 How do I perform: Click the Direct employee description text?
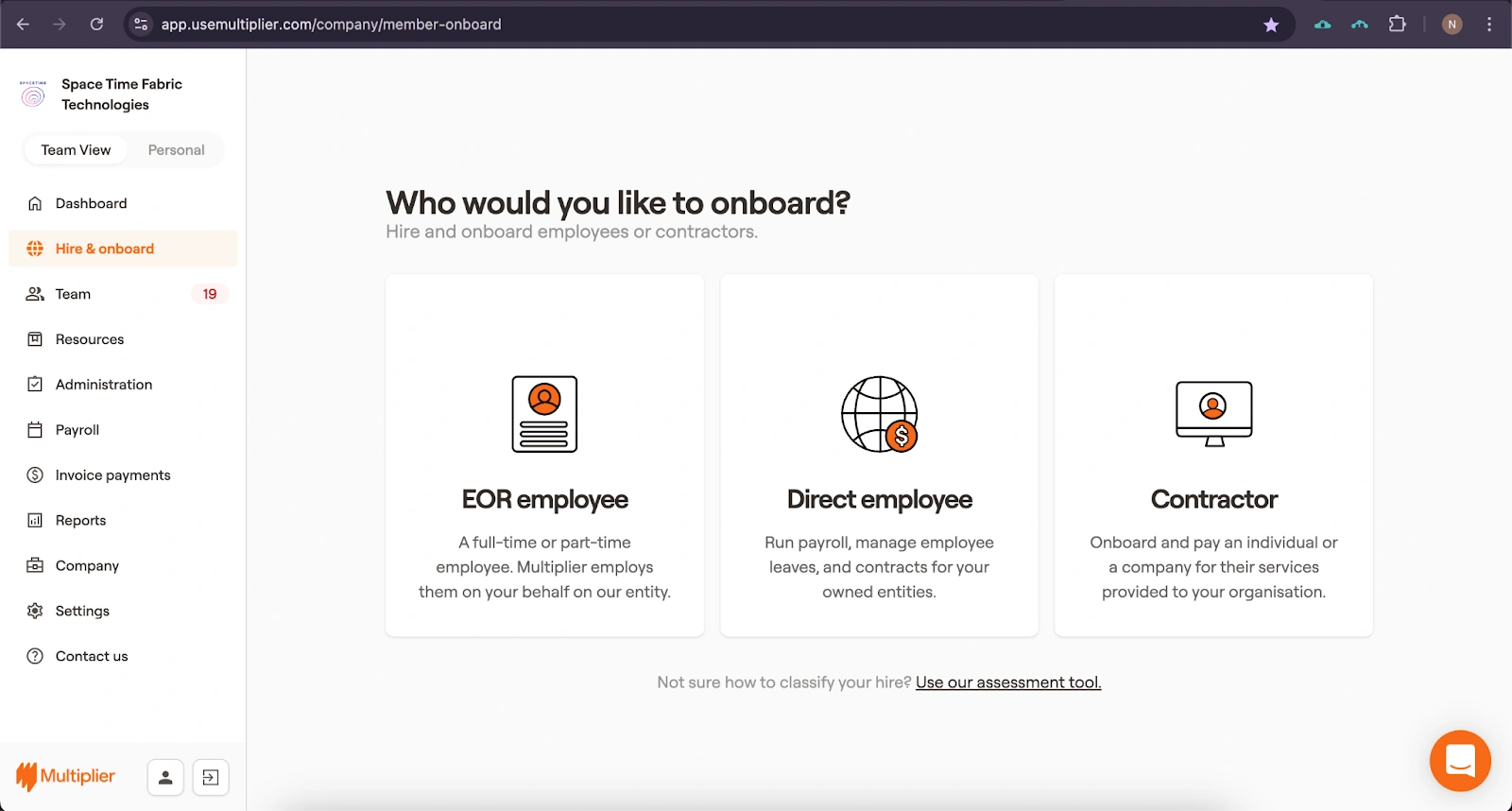[x=879, y=567]
